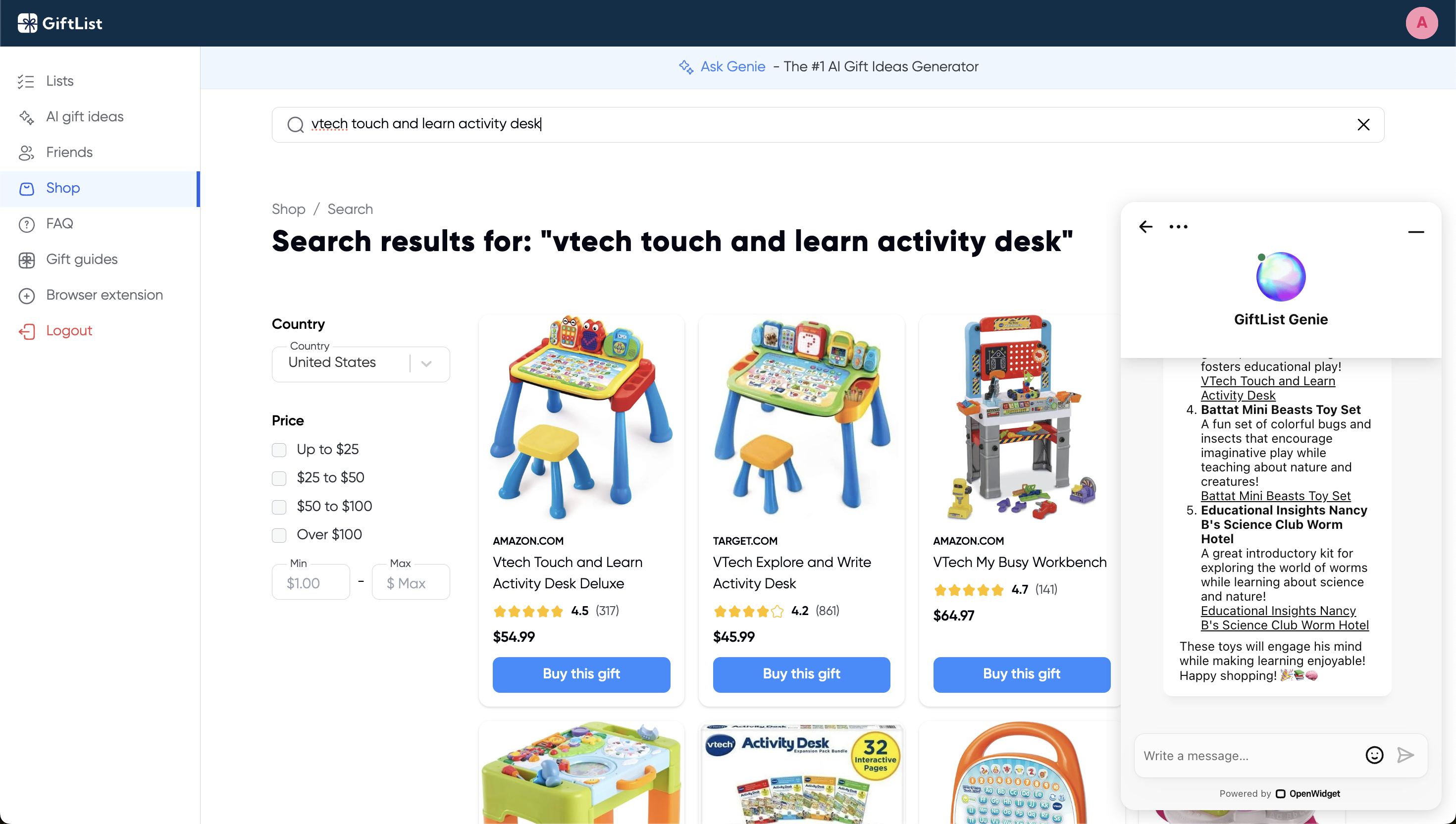Viewport: 1456px width, 824px height.
Task: Open the VTech My Busy Workbench thumbnail
Action: pyautogui.click(x=1021, y=417)
